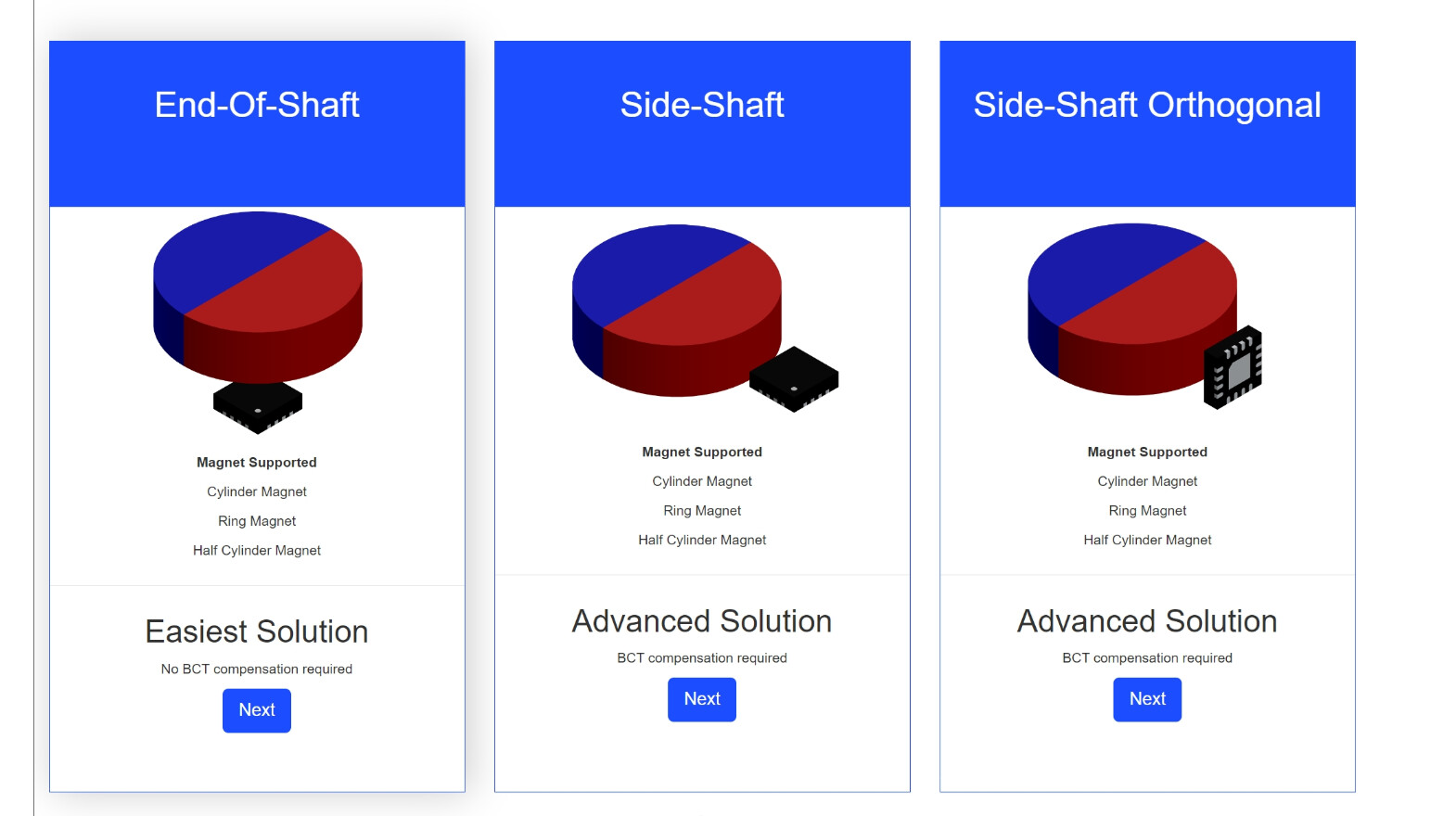Click the End-Of-Shaft magnet illustration
1456x816 pixels.
pos(257,296)
